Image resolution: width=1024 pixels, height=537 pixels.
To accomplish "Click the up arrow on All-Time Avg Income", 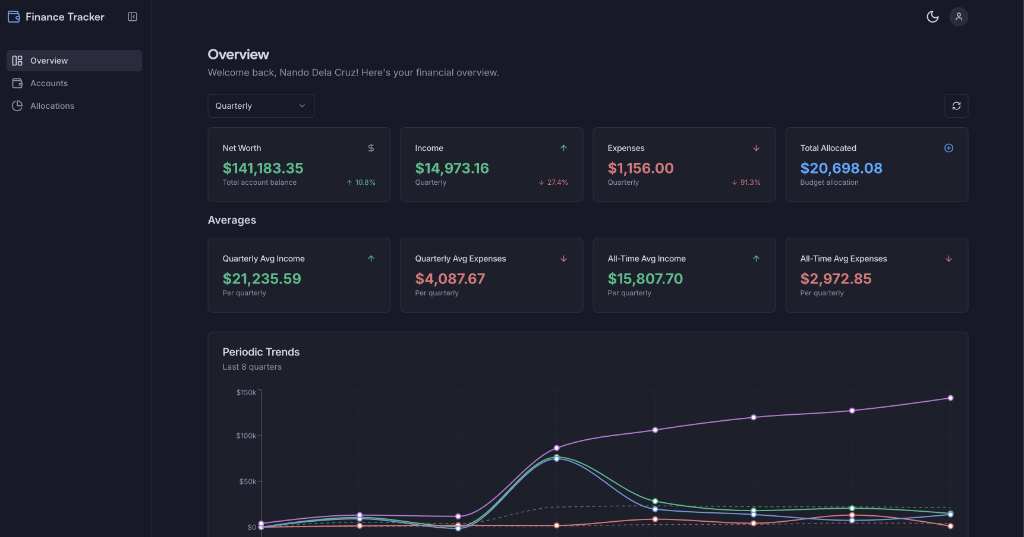I will [x=756, y=259].
